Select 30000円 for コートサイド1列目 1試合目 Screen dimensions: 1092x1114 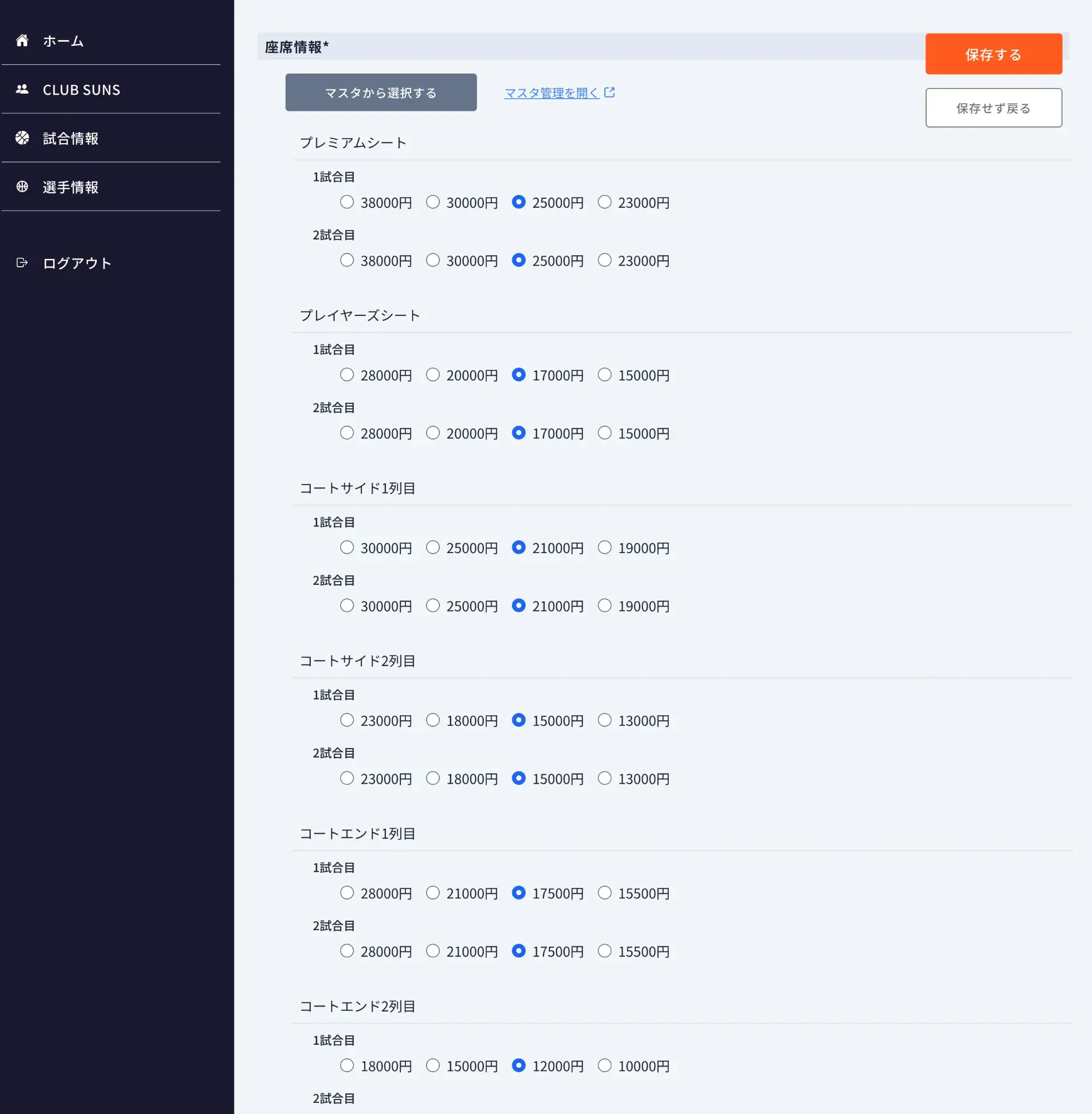[x=346, y=547]
